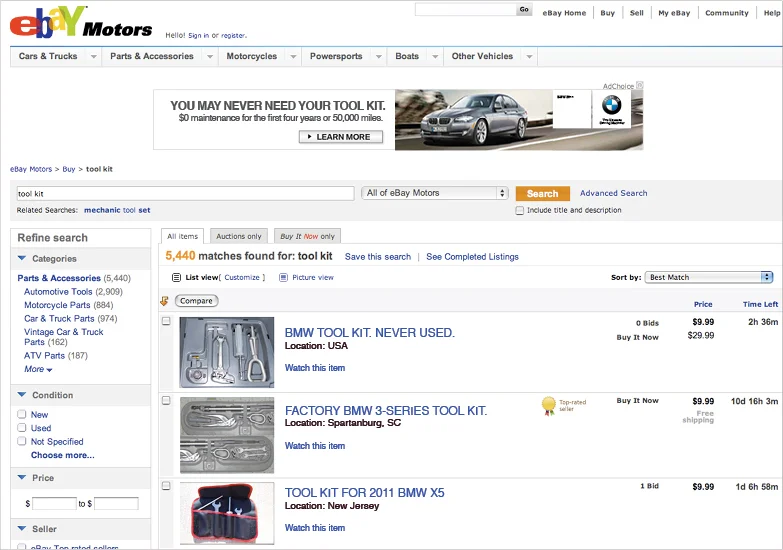Image resolution: width=783 pixels, height=550 pixels.
Task: Open the Other Vehicles dropdown arrow
Action: point(529,56)
